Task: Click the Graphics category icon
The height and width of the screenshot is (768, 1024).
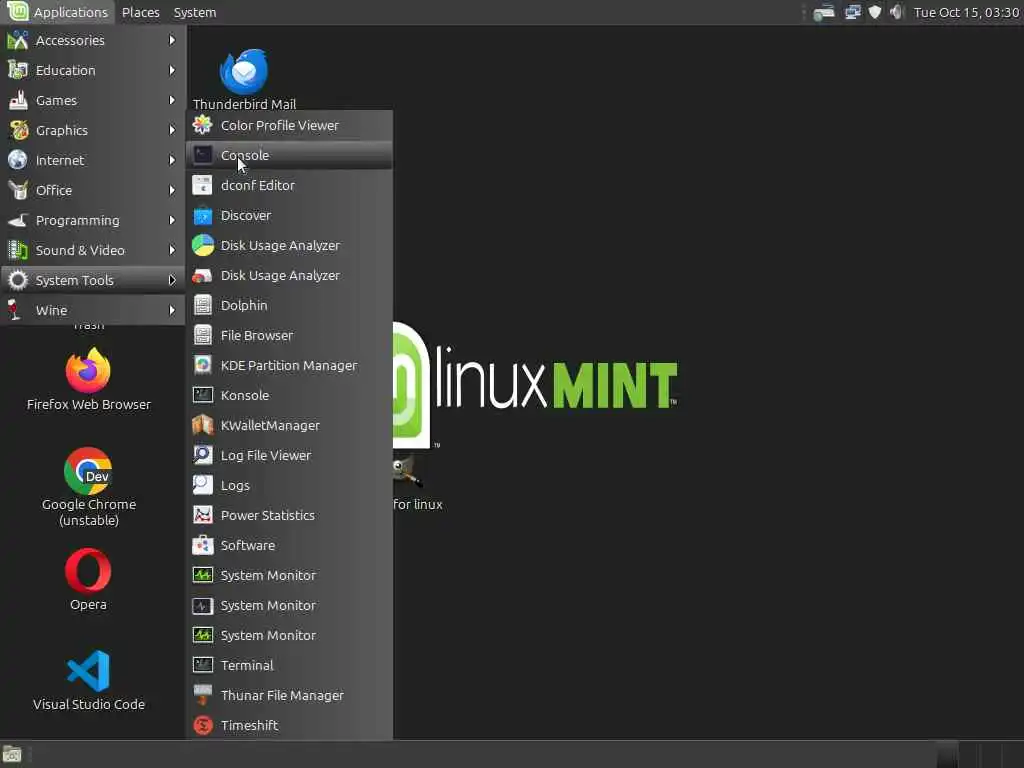Action: point(18,130)
